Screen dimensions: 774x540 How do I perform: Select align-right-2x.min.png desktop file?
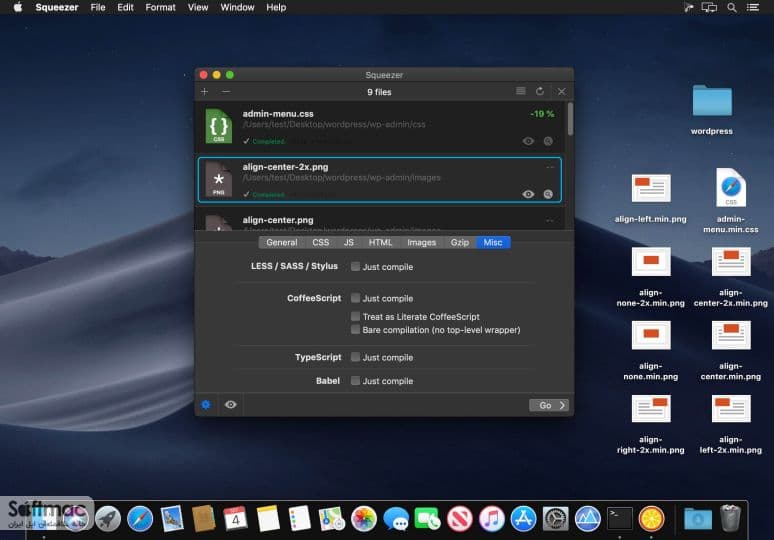pos(651,409)
